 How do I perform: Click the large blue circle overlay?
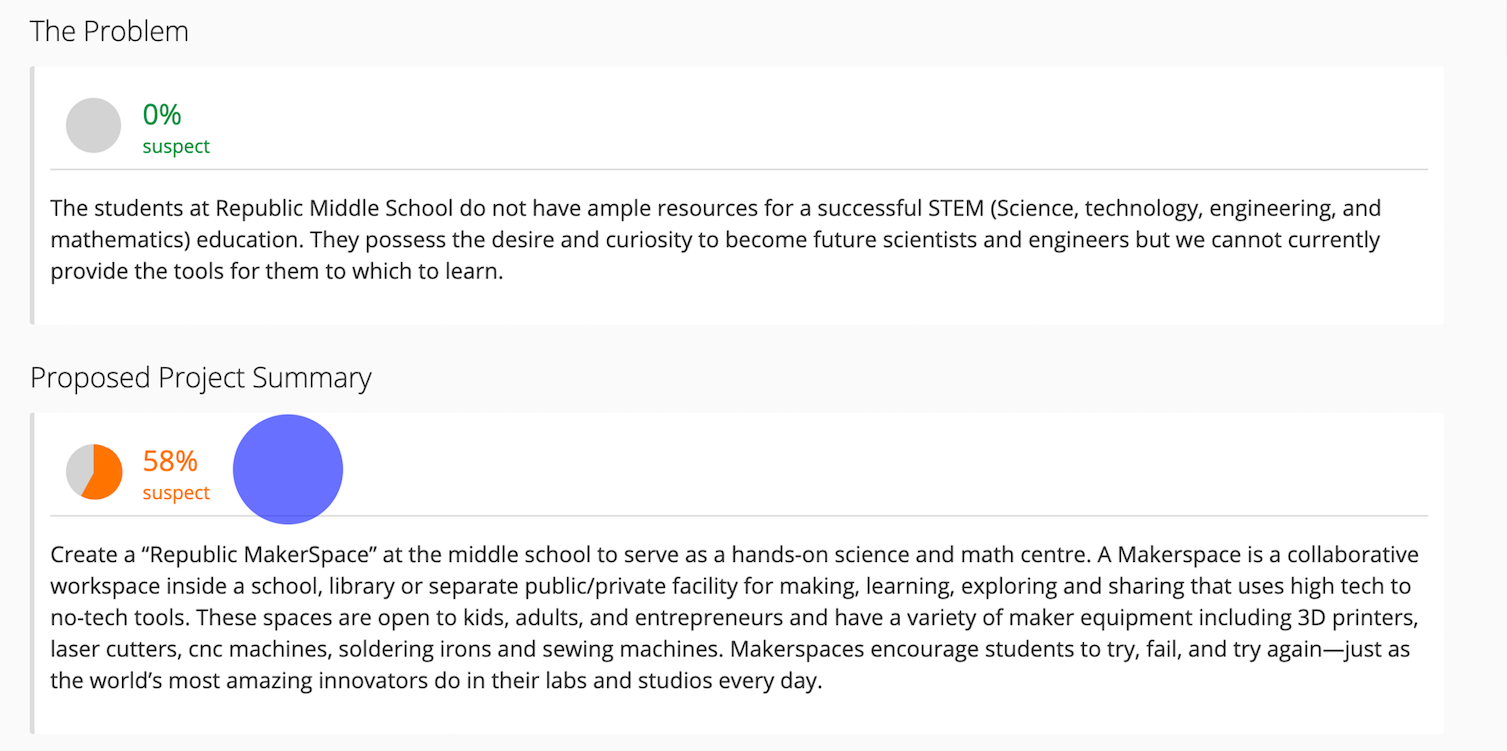[x=288, y=469]
